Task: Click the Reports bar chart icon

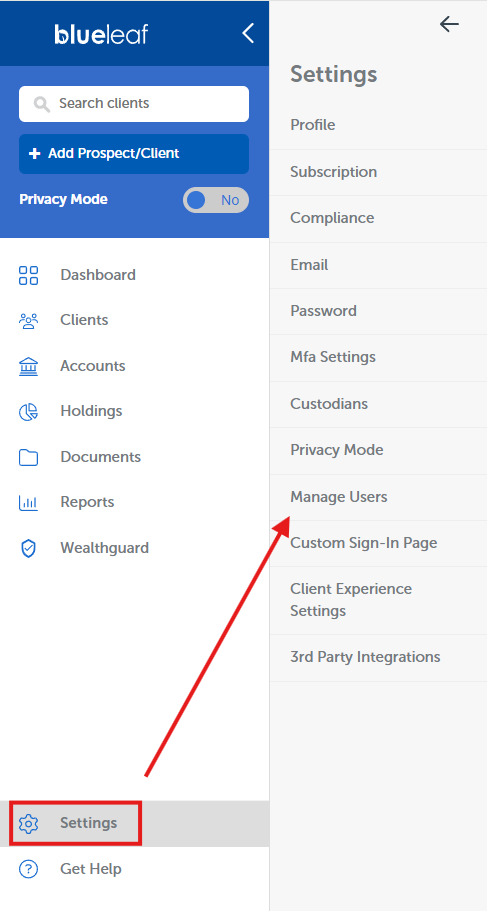Action: coord(28,503)
